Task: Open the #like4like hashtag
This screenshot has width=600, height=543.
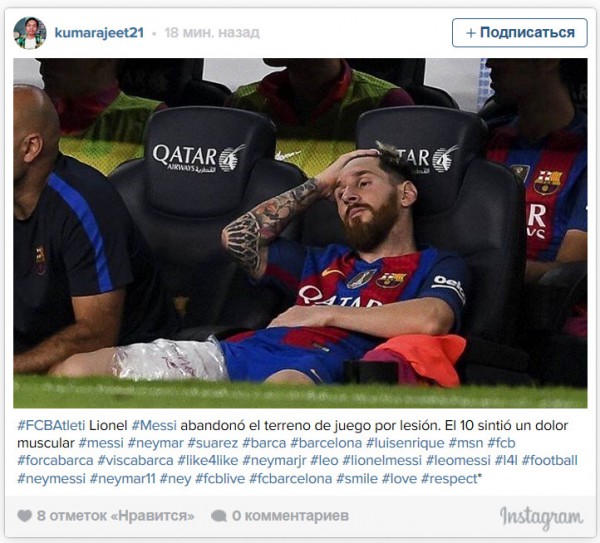Action: pos(208,461)
